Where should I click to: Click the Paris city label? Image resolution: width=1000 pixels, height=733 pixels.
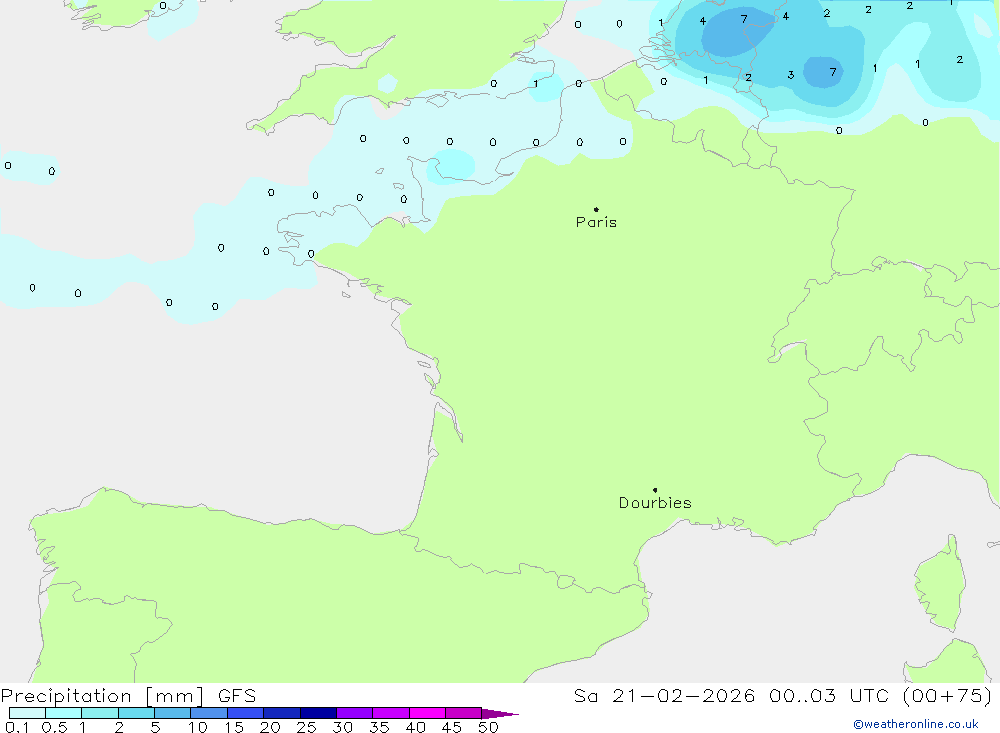596,222
